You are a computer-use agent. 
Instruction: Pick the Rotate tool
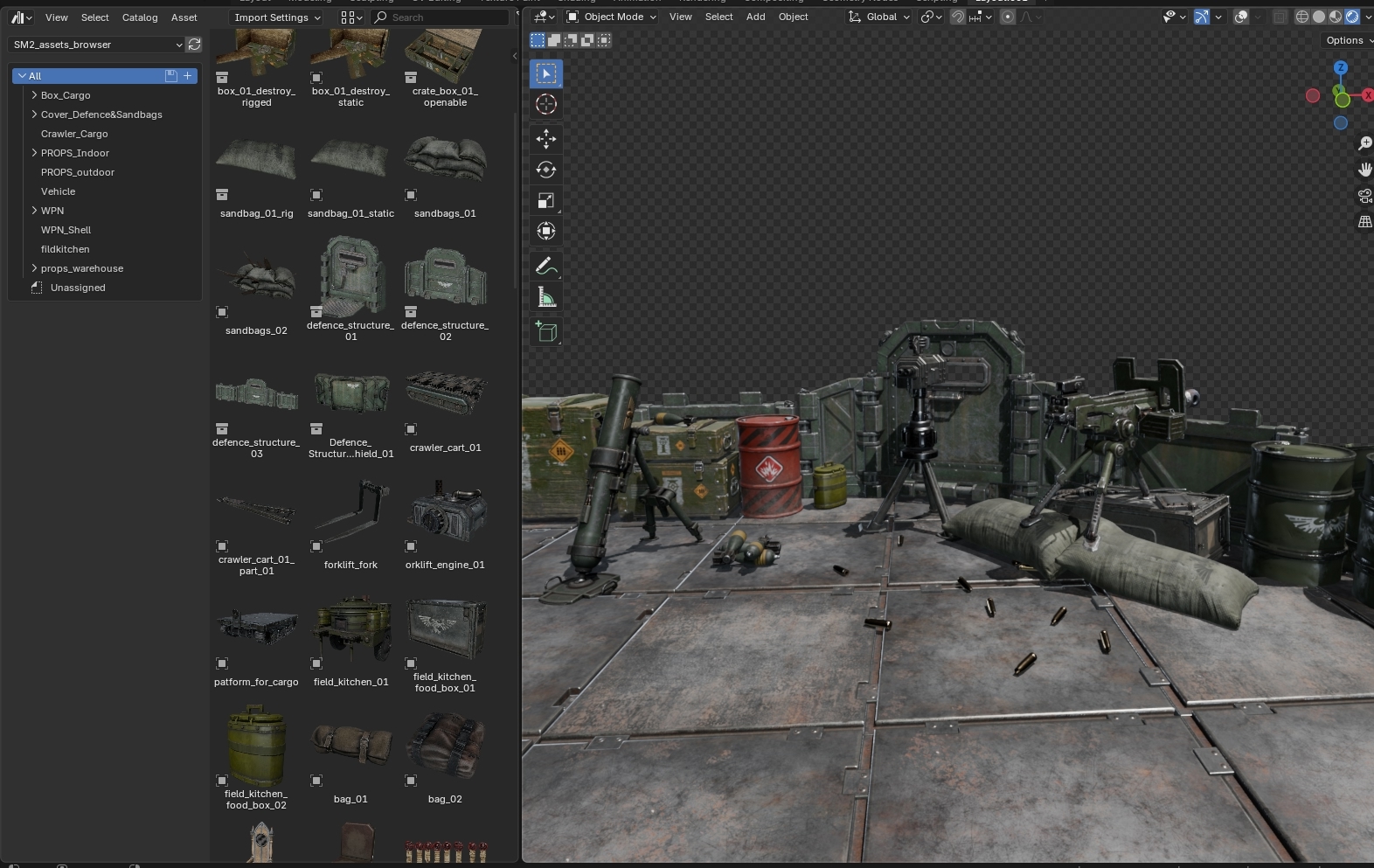tap(546, 170)
